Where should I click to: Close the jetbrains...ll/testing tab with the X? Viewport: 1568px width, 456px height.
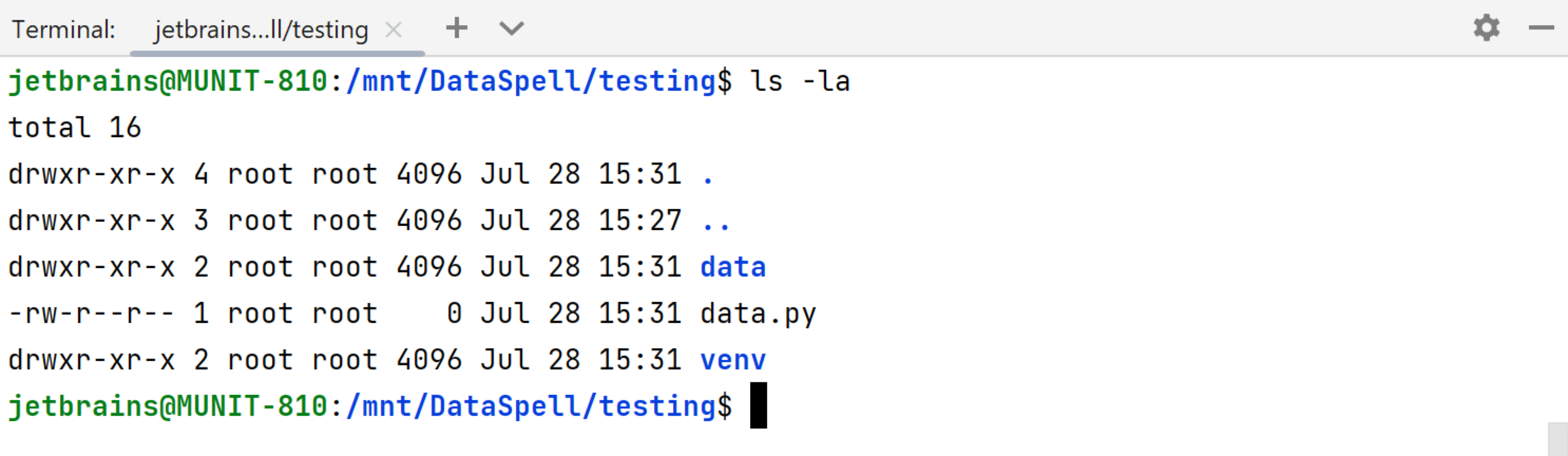click(x=393, y=28)
